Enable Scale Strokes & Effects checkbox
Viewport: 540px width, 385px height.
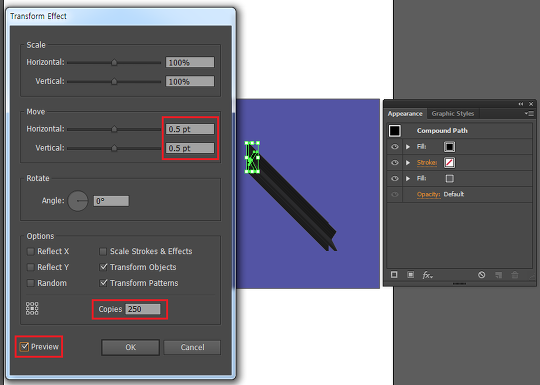click(103, 251)
